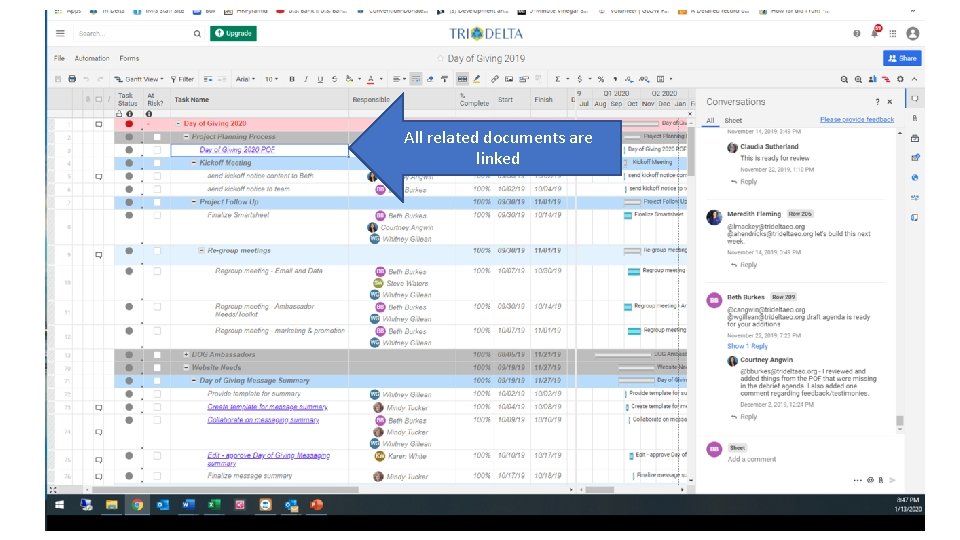Image resolution: width=960 pixels, height=540 pixels.
Task: Click the zoom out magnifier icon
Action: 844,79
